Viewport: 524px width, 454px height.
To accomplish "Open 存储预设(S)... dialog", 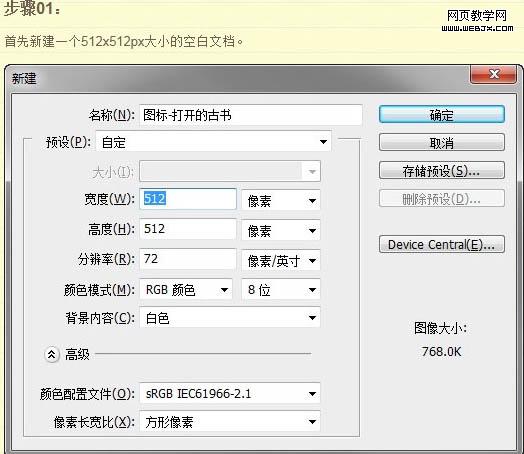I will (441, 171).
